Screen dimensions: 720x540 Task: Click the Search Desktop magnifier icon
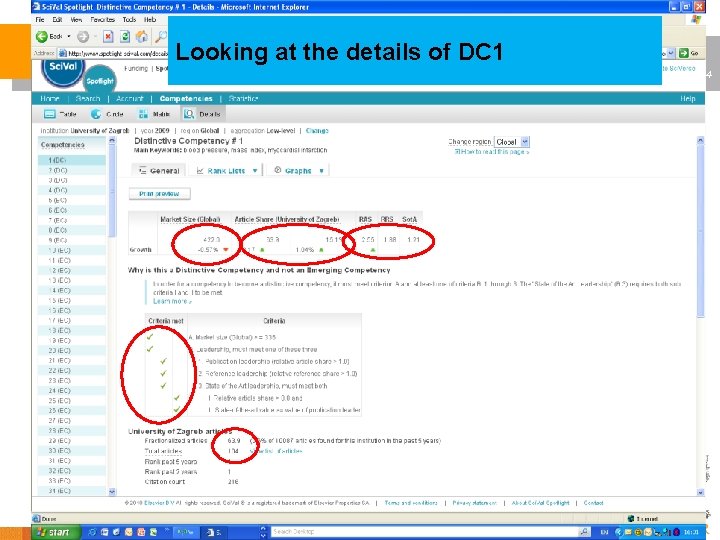(584, 532)
